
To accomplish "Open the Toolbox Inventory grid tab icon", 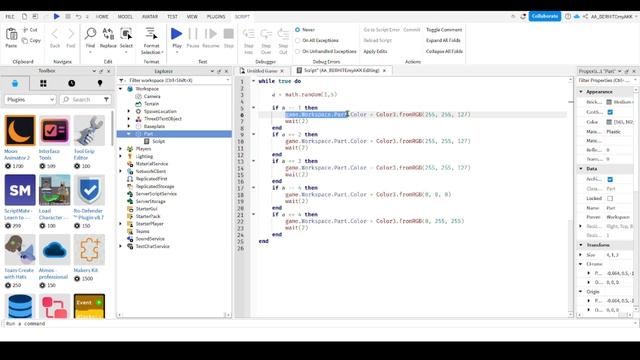I will (43, 84).
